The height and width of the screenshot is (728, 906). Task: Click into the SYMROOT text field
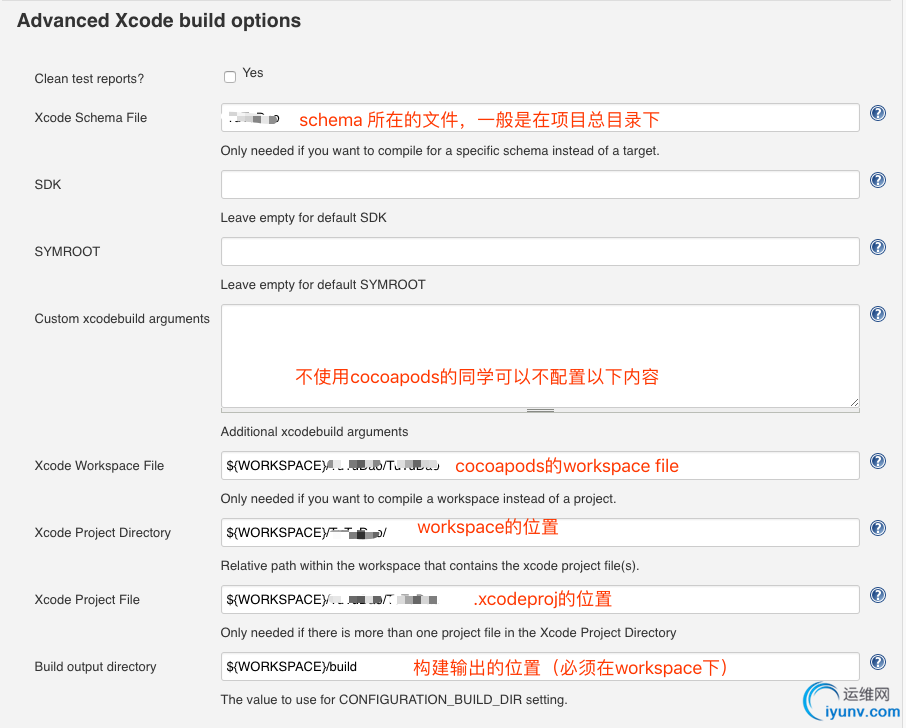(x=540, y=252)
